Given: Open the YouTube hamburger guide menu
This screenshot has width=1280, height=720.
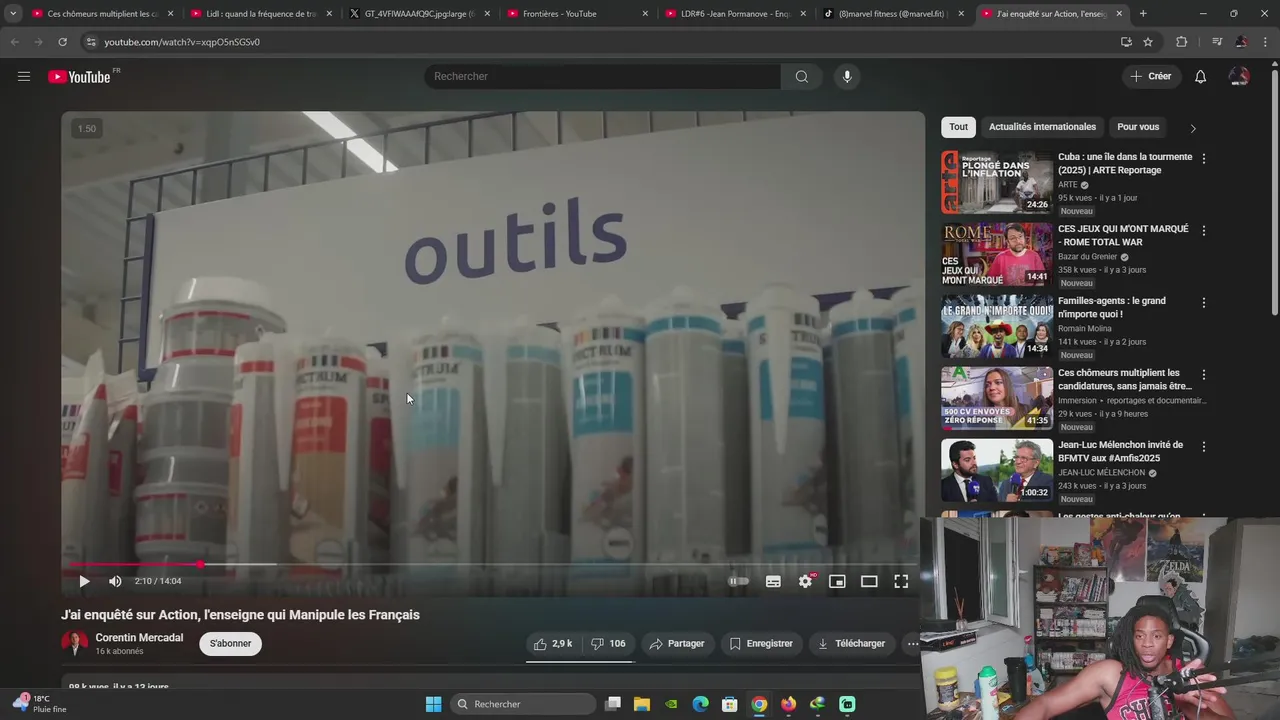Looking at the screenshot, I should pyautogui.click(x=24, y=76).
